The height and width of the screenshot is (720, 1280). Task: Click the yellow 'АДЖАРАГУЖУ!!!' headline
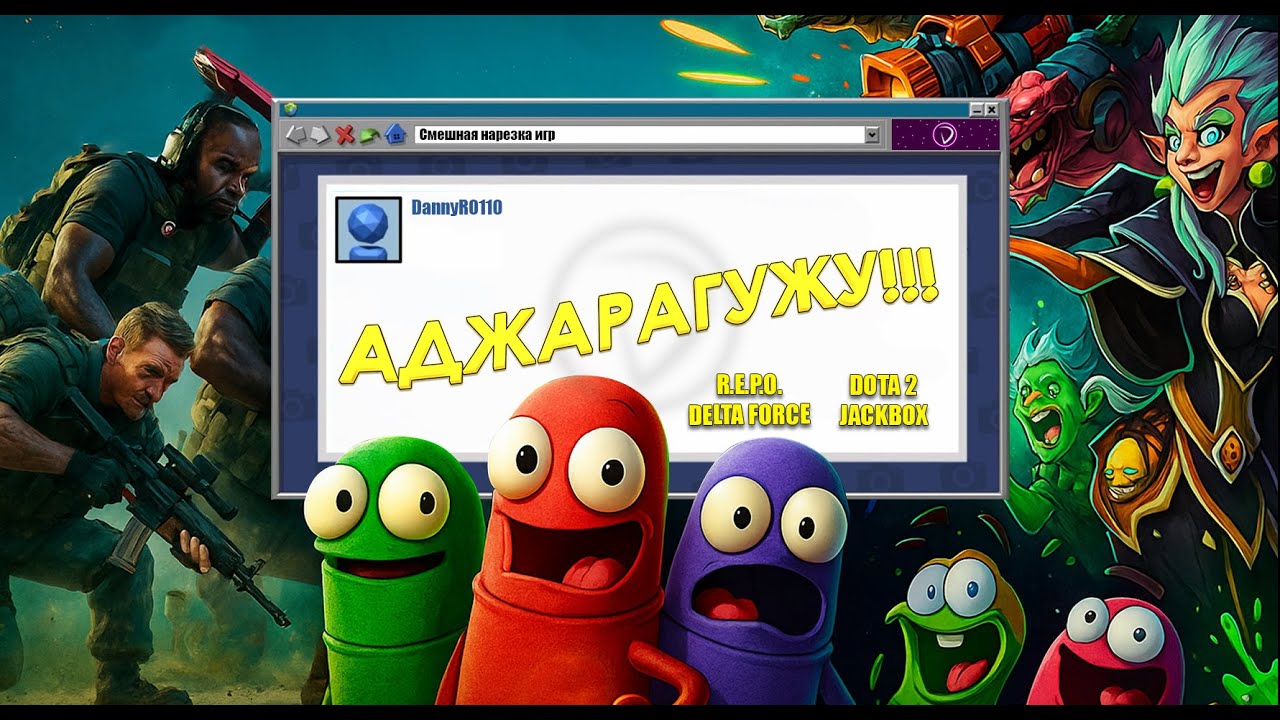pos(638,318)
